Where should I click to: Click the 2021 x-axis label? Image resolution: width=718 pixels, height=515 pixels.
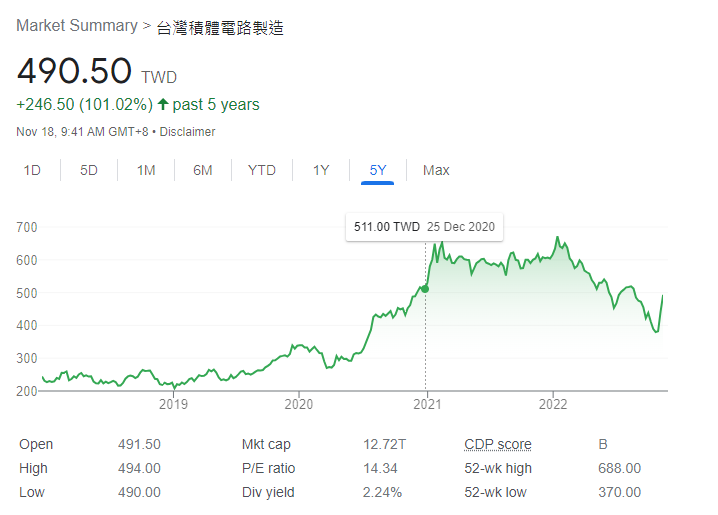427,404
